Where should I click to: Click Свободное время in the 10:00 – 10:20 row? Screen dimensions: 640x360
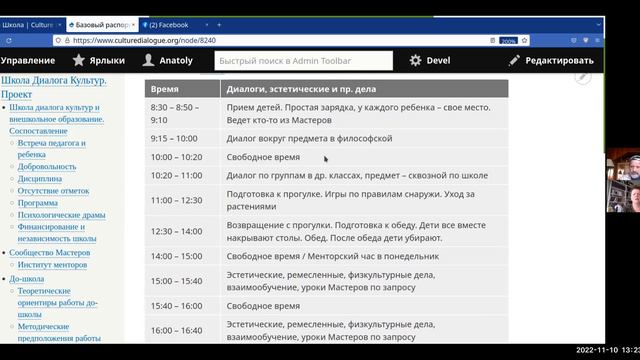point(263,157)
